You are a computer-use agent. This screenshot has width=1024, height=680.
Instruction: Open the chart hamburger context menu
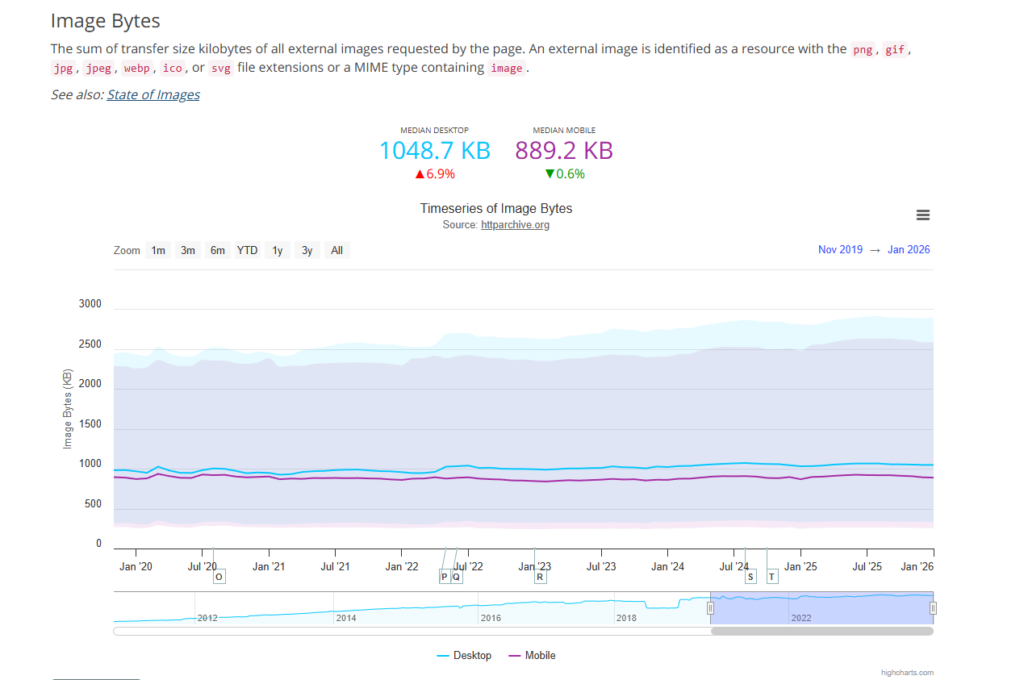[x=923, y=215]
